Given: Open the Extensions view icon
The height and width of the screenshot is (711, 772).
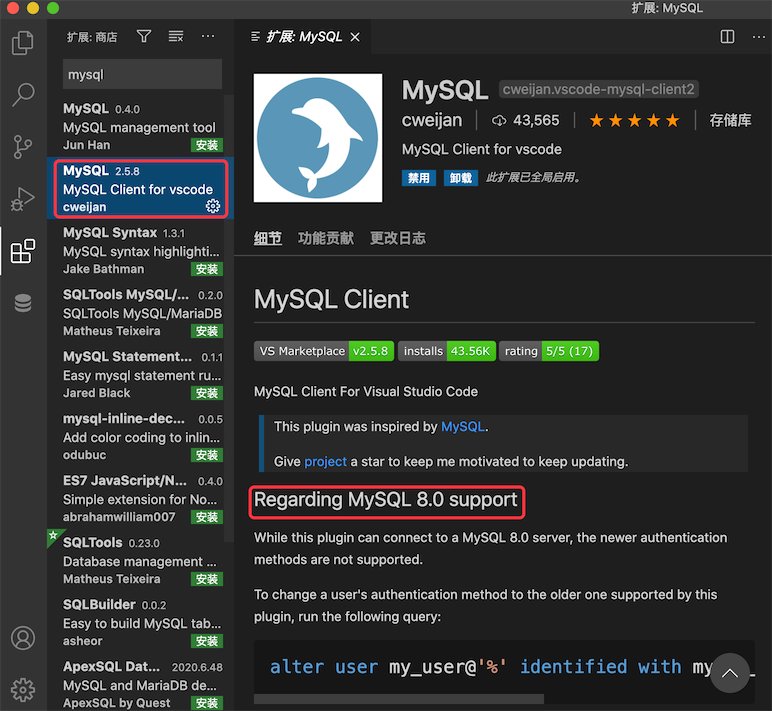Looking at the screenshot, I should point(23,251).
